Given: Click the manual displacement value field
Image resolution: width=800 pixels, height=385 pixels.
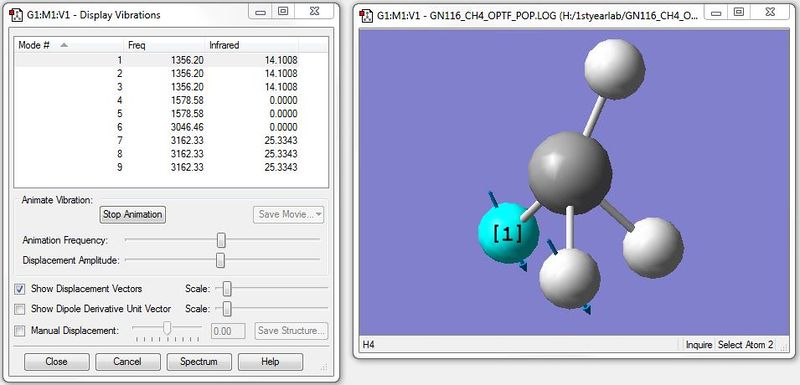Looking at the screenshot, I should pos(228,331).
